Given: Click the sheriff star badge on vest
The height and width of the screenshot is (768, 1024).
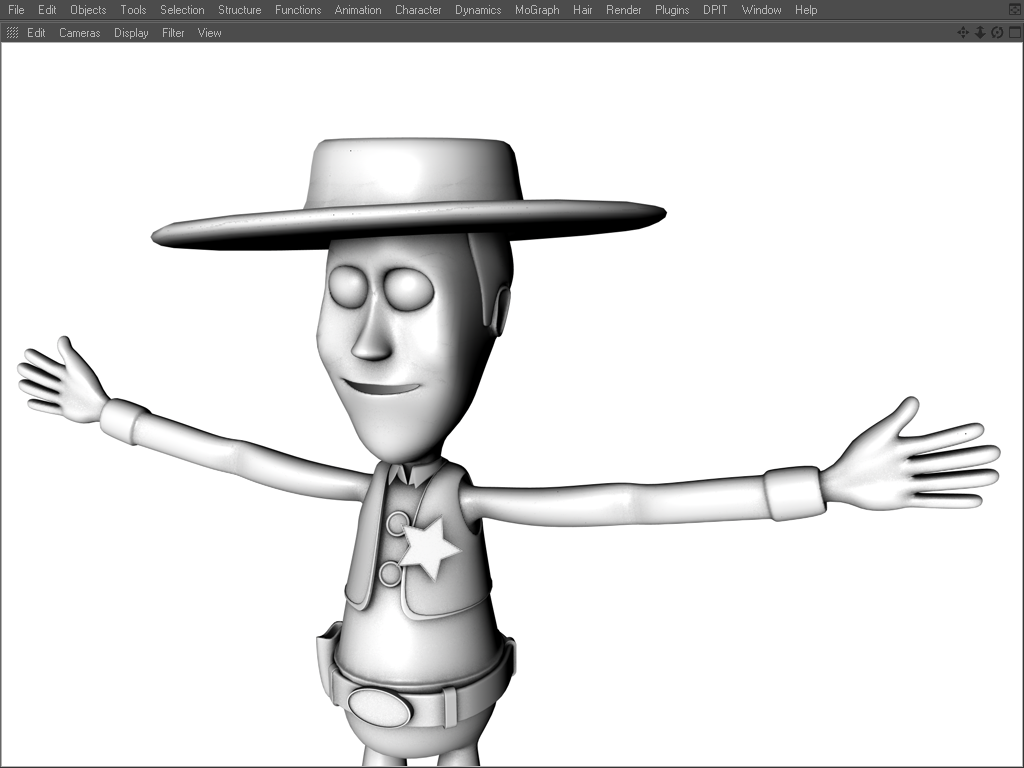Looking at the screenshot, I should coord(428,547).
